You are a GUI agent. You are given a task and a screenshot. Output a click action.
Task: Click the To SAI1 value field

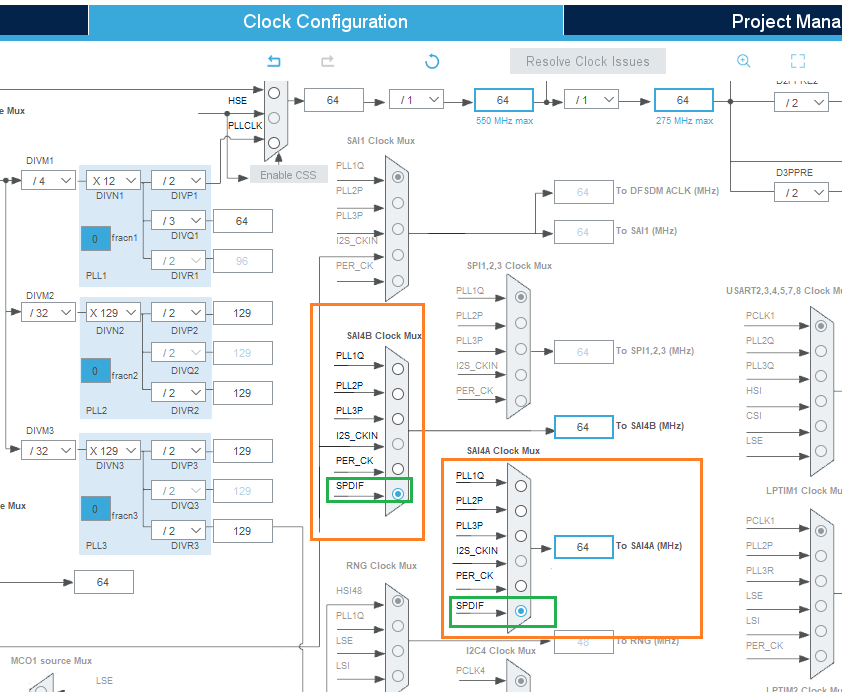[x=584, y=232]
